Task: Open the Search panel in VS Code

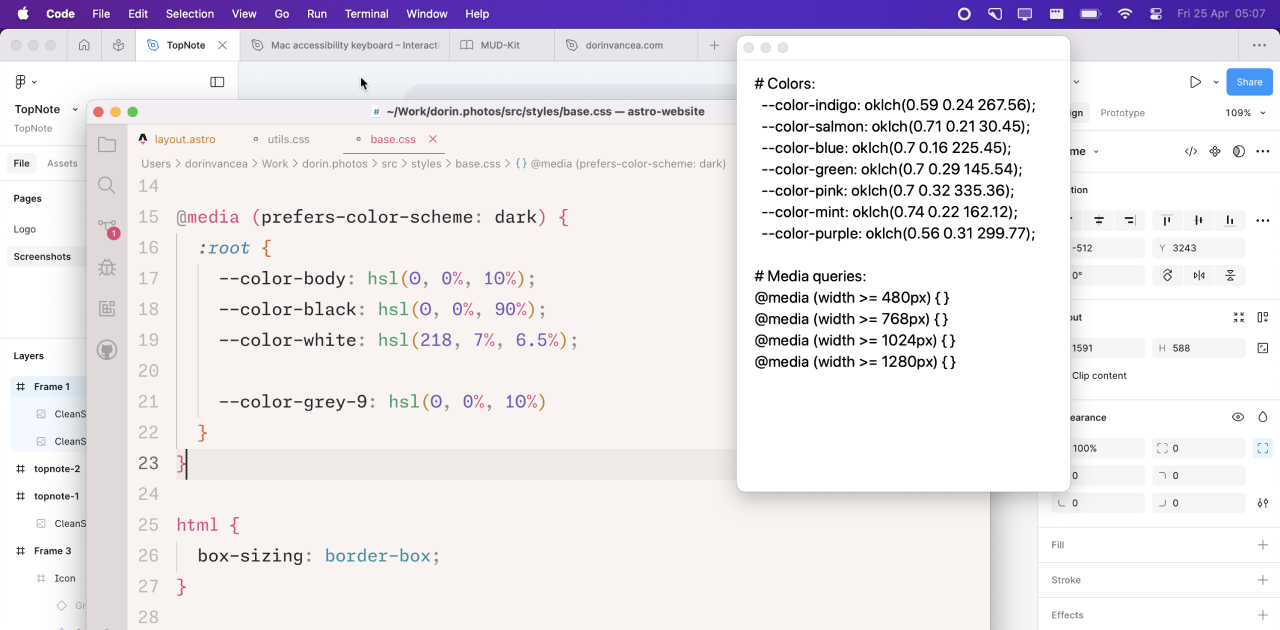Action: point(107,185)
